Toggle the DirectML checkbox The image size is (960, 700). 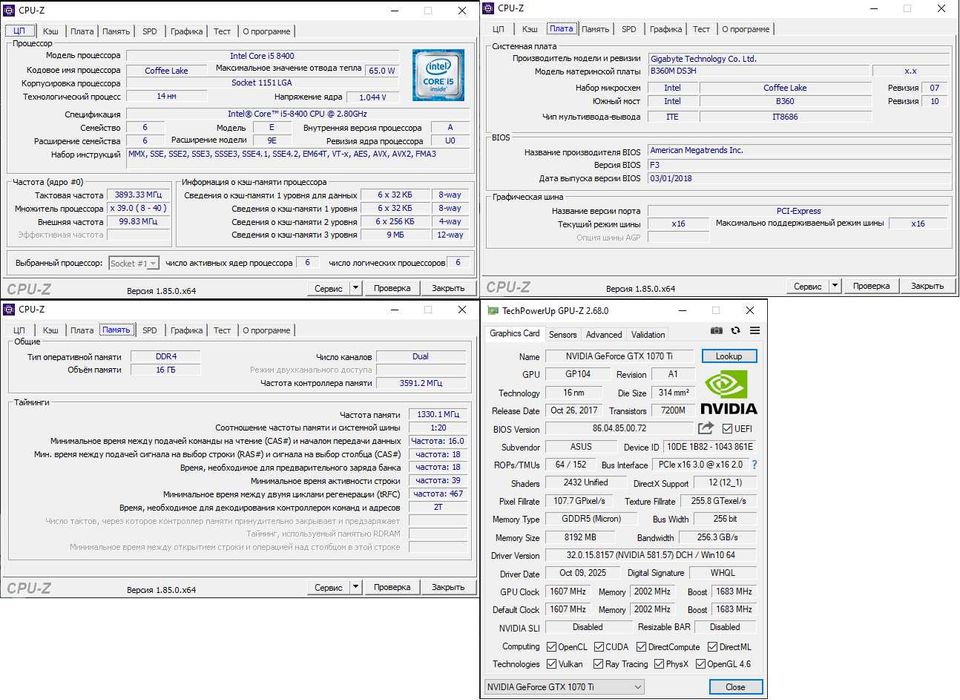point(713,647)
